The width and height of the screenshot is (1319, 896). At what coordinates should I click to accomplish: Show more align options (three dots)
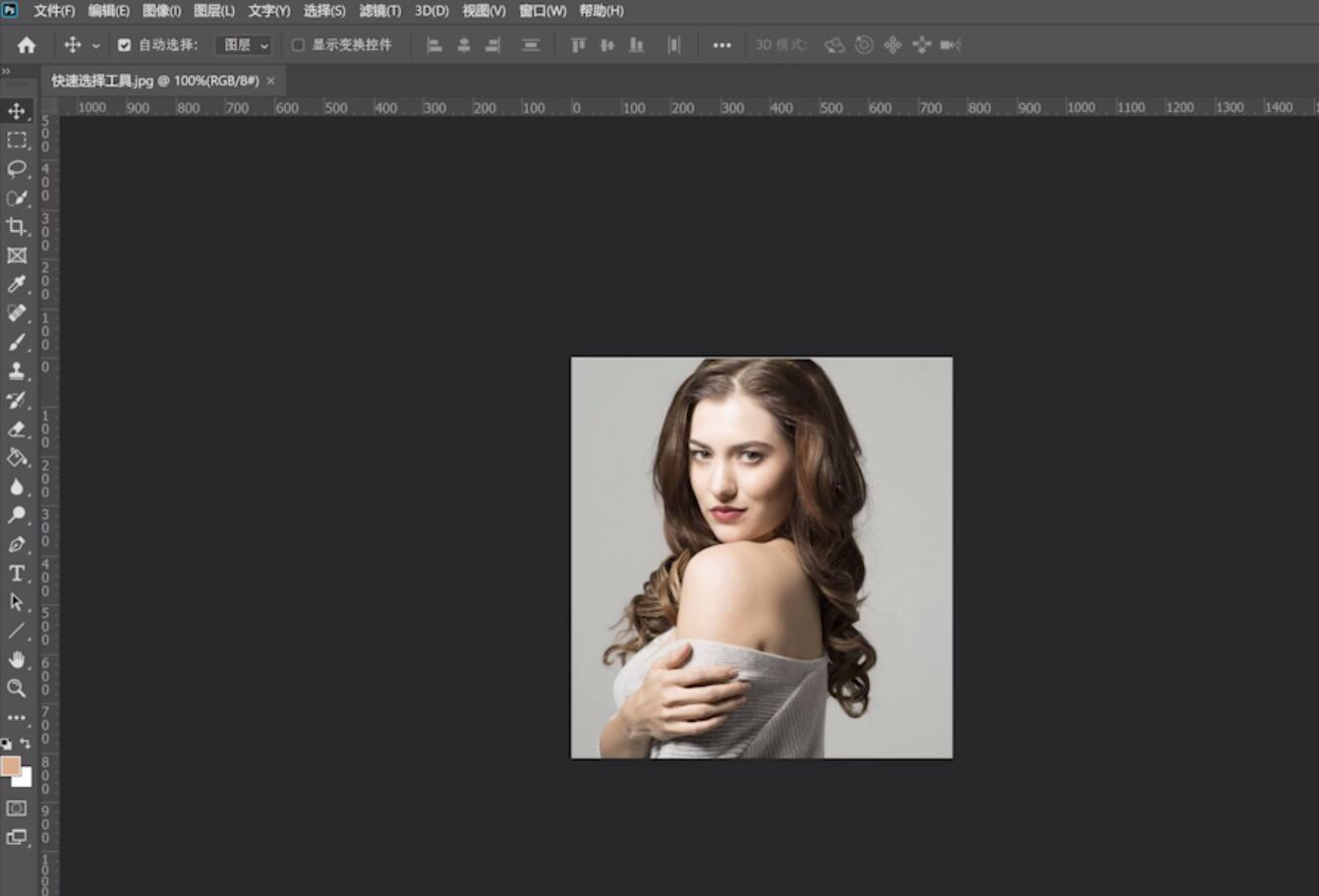pyautogui.click(x=722, y=45)
